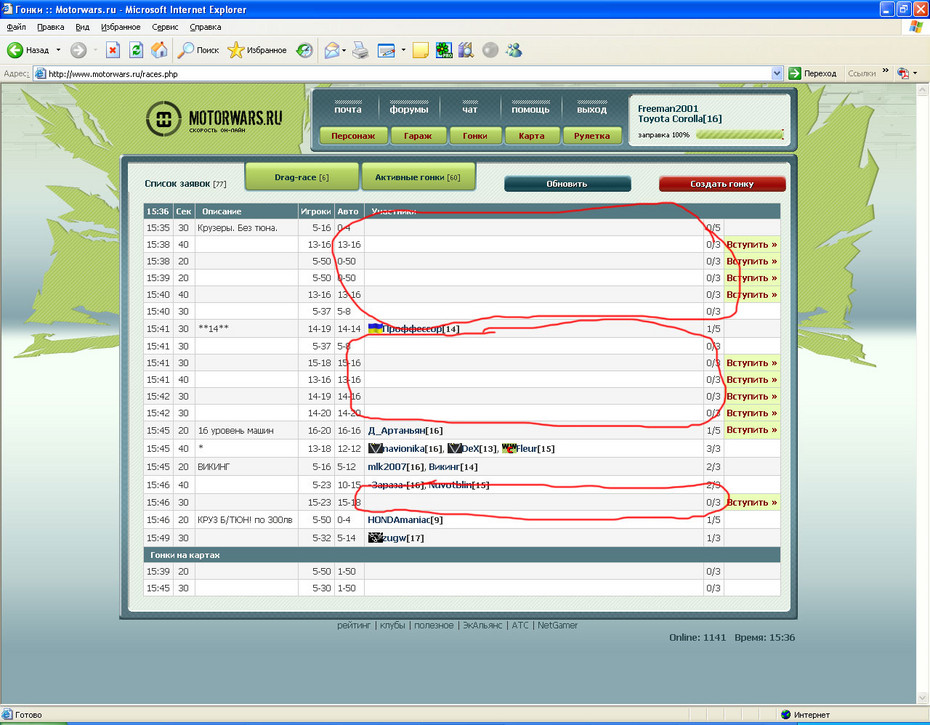Click the Обновить refresh button
Screen dimensions: 930x725
tap(567, 184)
